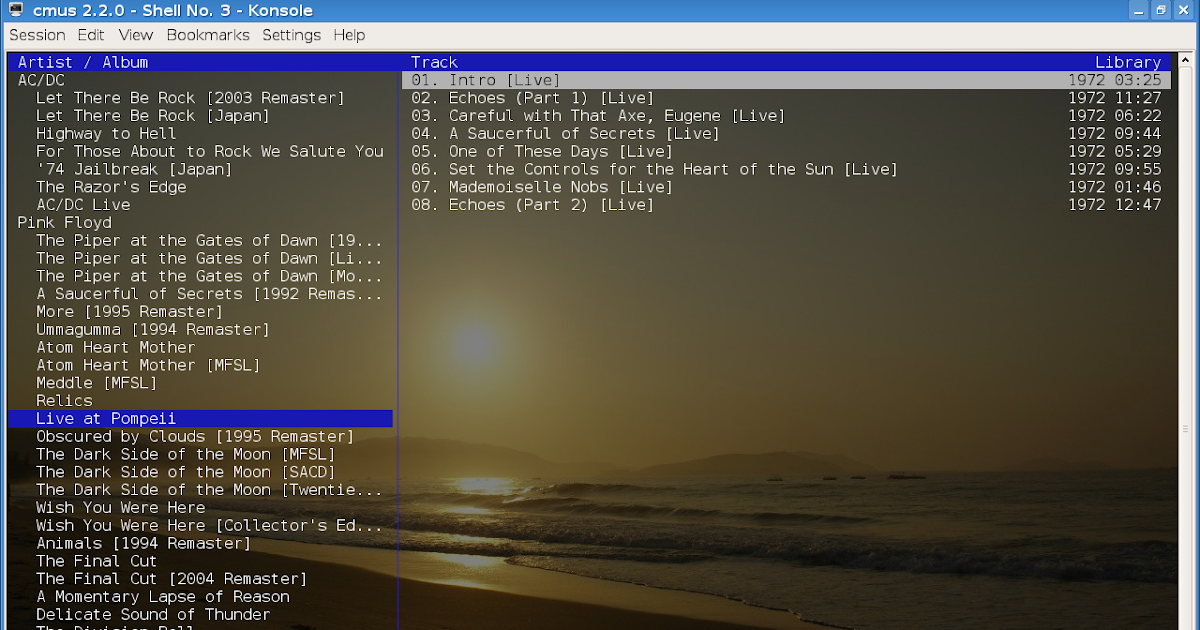Open the Settings menu
The image size is (1200, 630).
coord(291,35)
